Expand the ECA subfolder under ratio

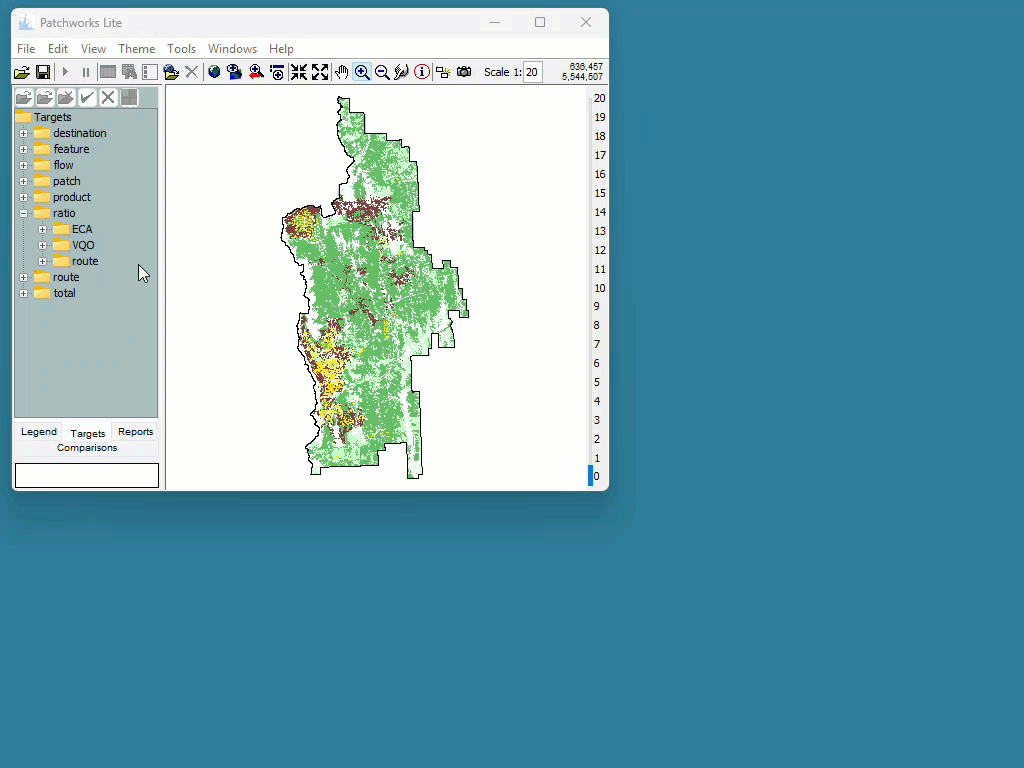click(42, 229)
